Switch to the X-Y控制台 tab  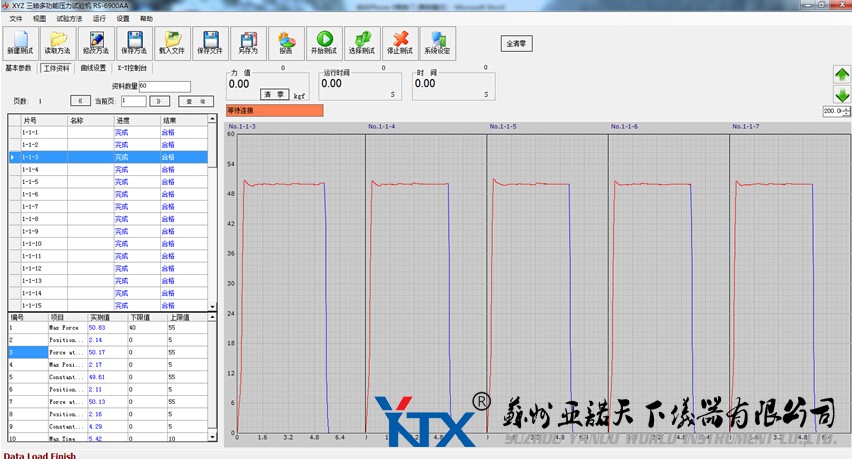(132, 68)
